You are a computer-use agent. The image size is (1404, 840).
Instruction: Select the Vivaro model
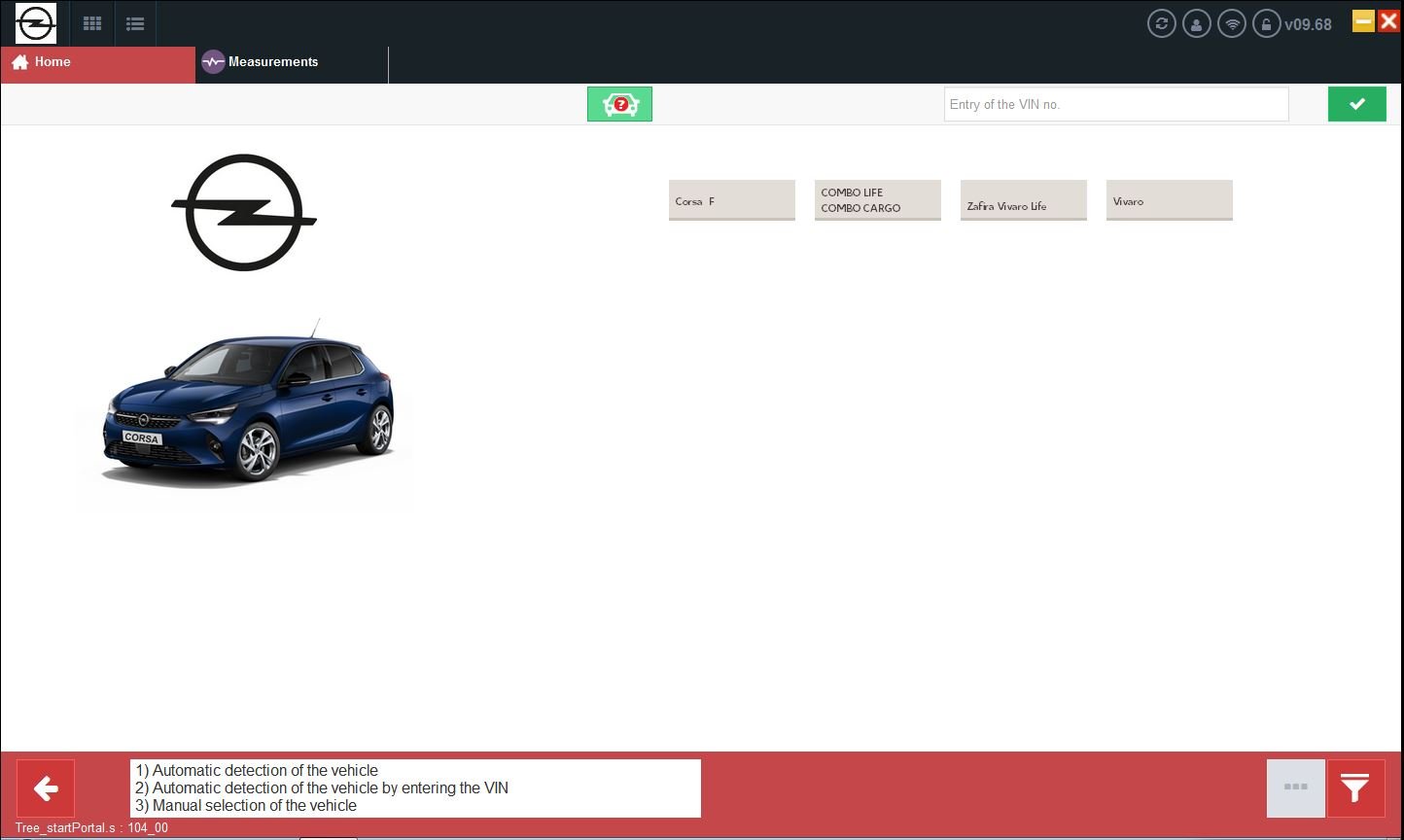pos(1169,200)
